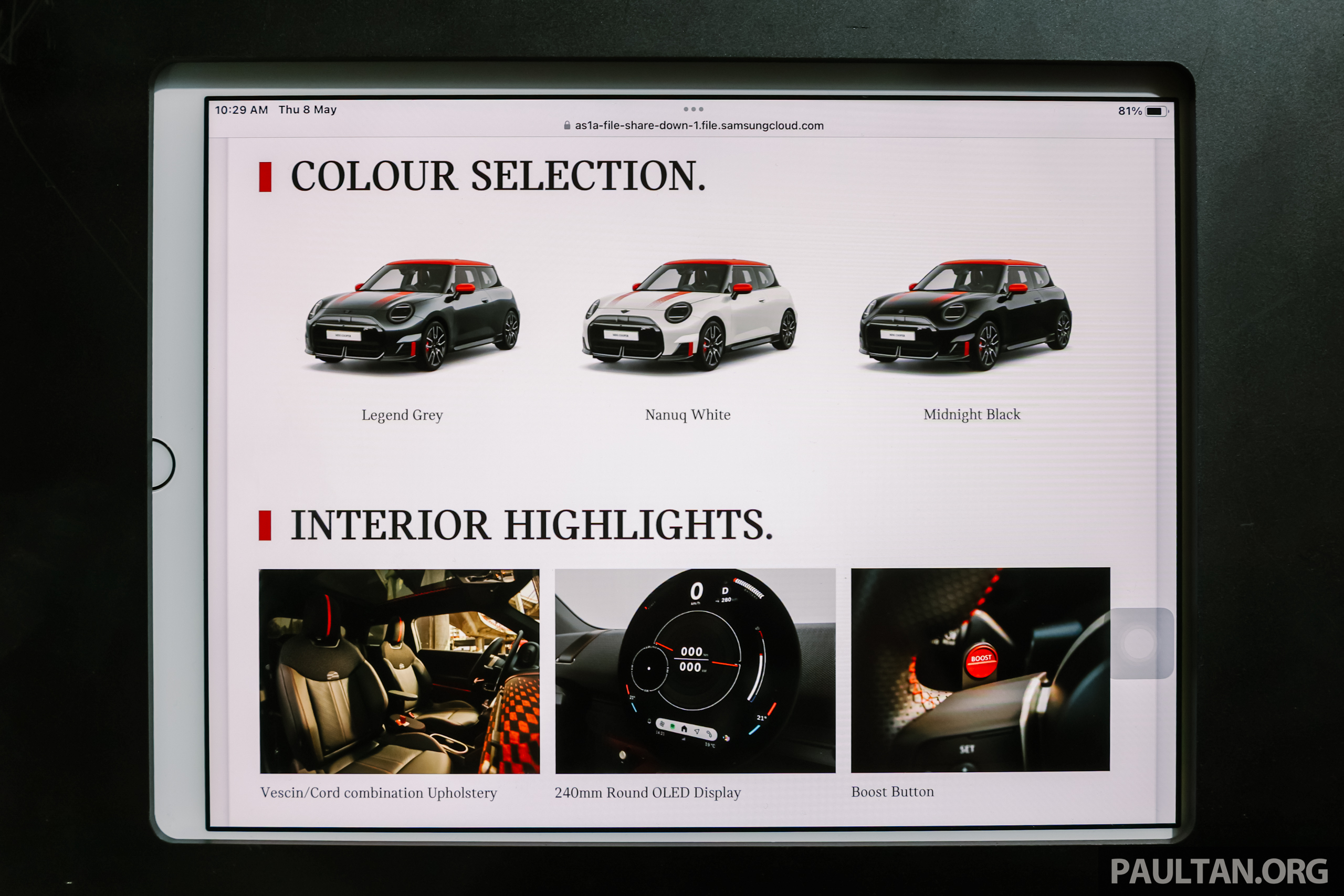This screenshot has width=1344, height=896.
Task: Tap the 81% battery percentage
Action: (1129, 111)
